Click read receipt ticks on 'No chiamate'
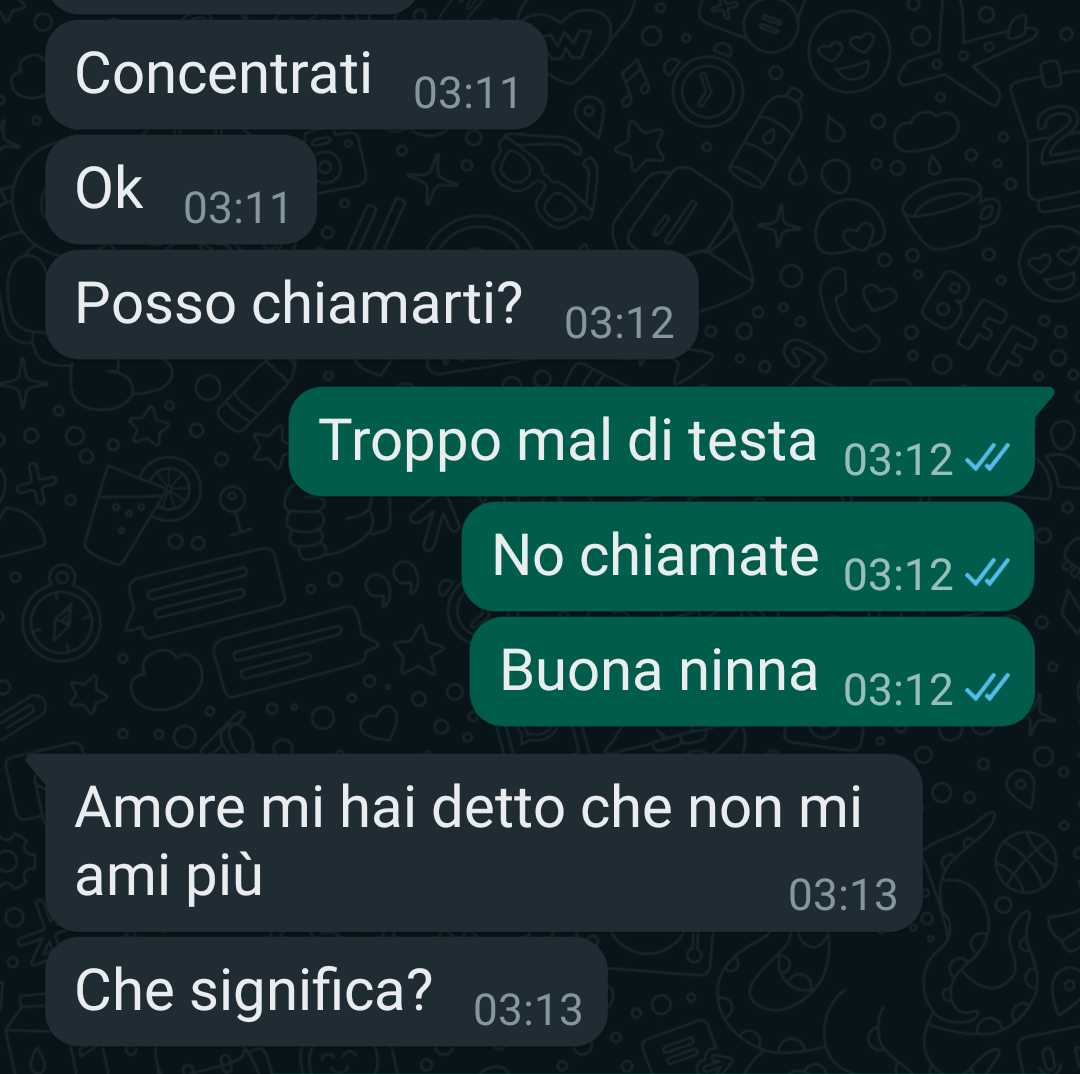Viewport: 1080px width, 1074px height. click(x=987, y=573)
